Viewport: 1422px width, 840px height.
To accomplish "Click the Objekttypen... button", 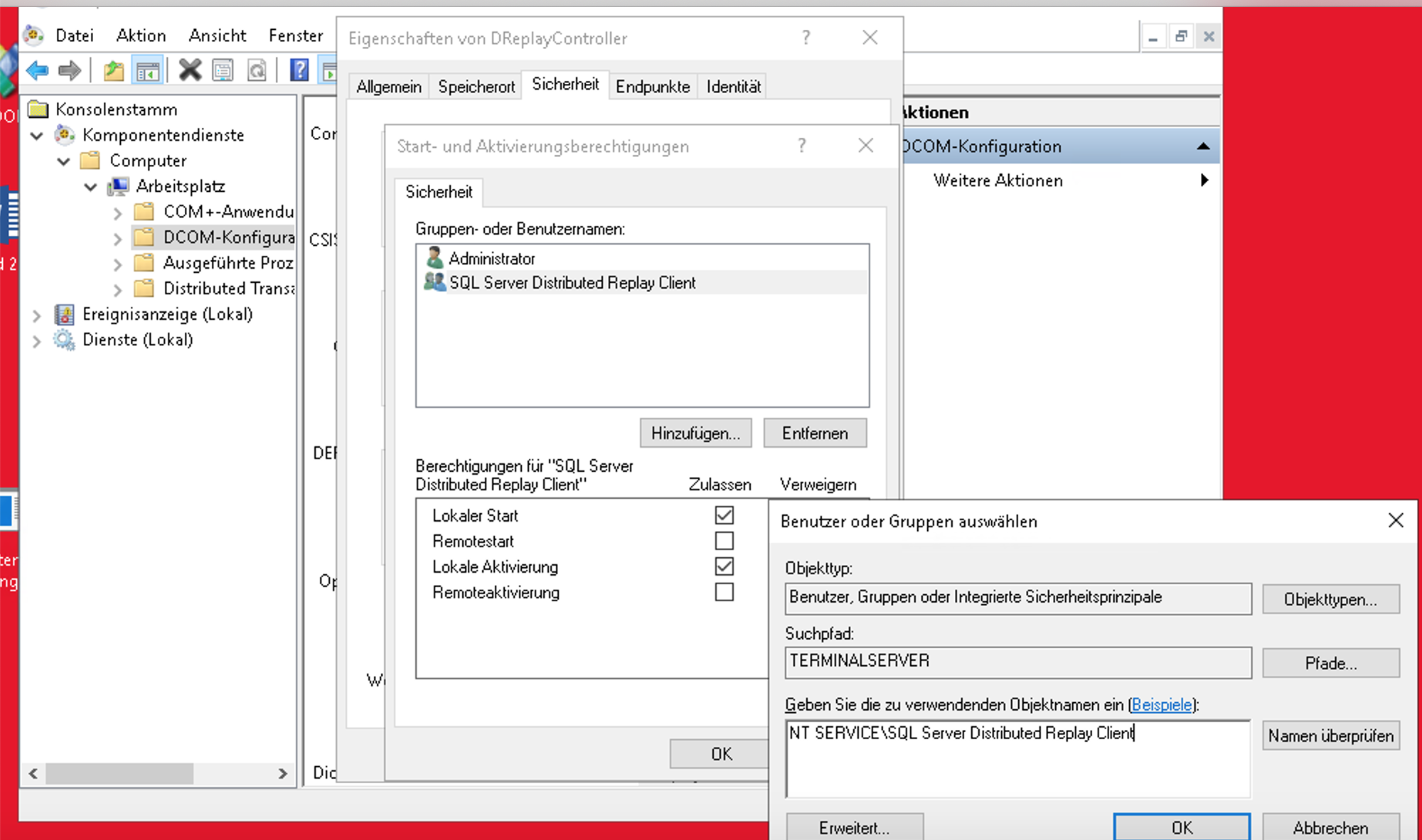I will tap(1330, 599).
